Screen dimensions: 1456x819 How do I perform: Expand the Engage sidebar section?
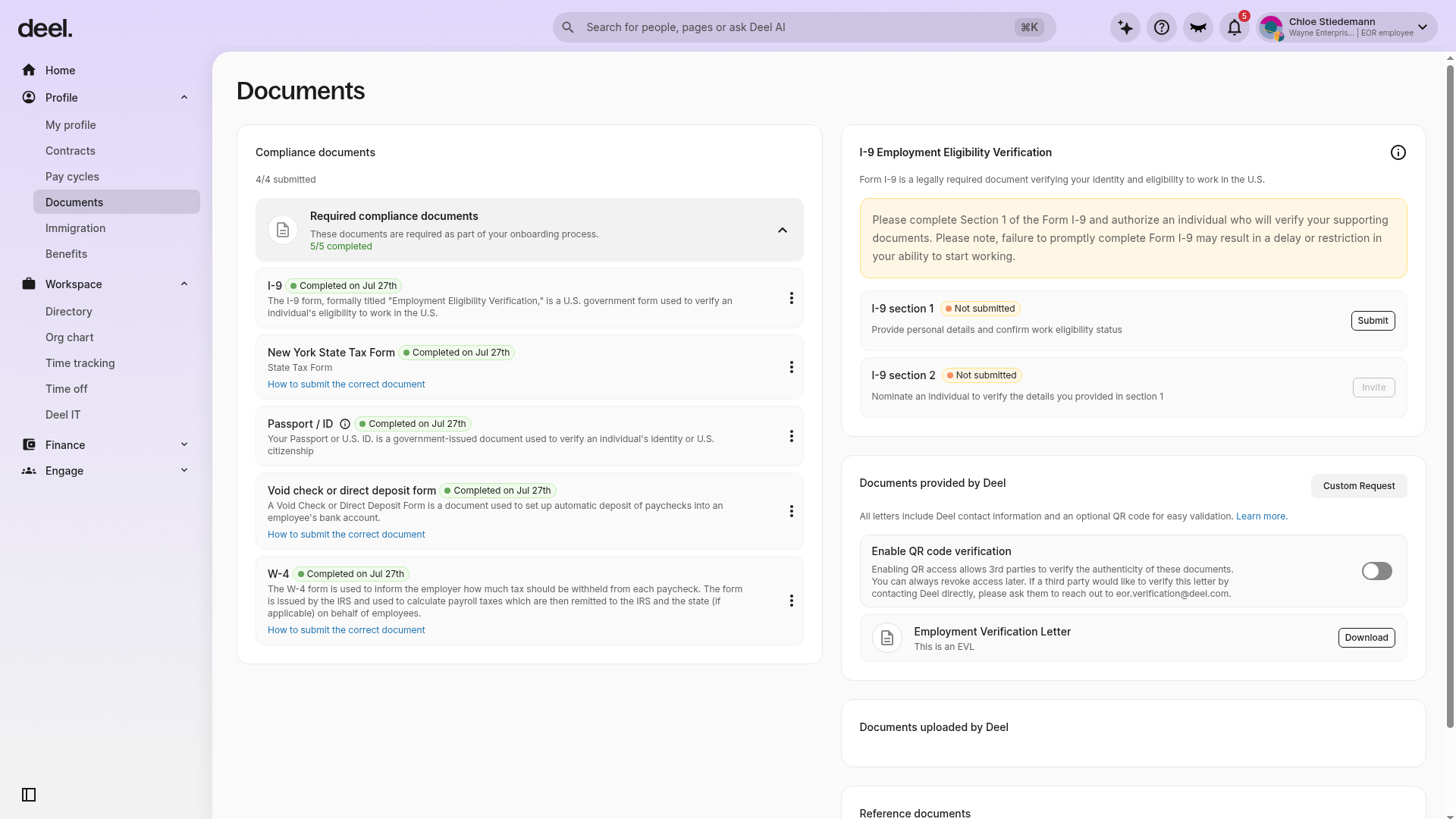tap(184, 470)
